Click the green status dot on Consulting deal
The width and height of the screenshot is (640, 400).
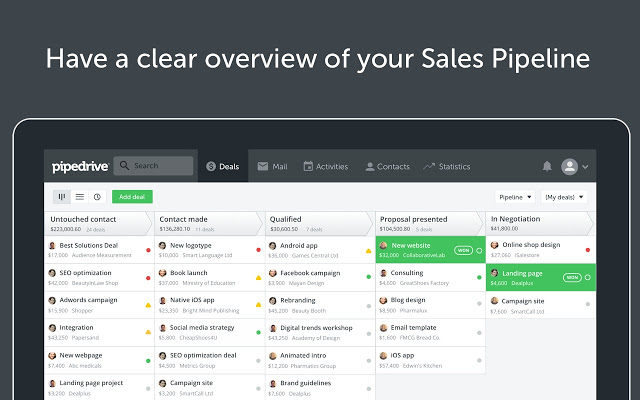pyautogui.click(x=479, y=277)
